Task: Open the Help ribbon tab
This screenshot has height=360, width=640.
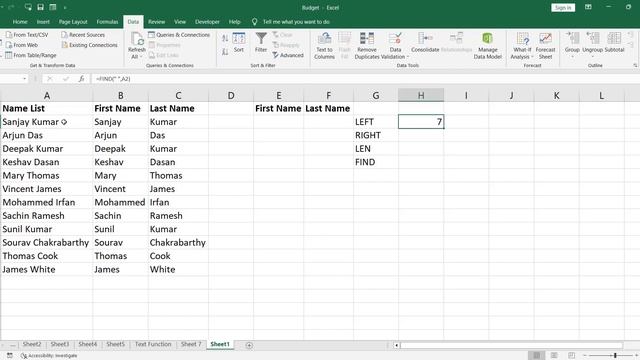Action: point(234,22)
